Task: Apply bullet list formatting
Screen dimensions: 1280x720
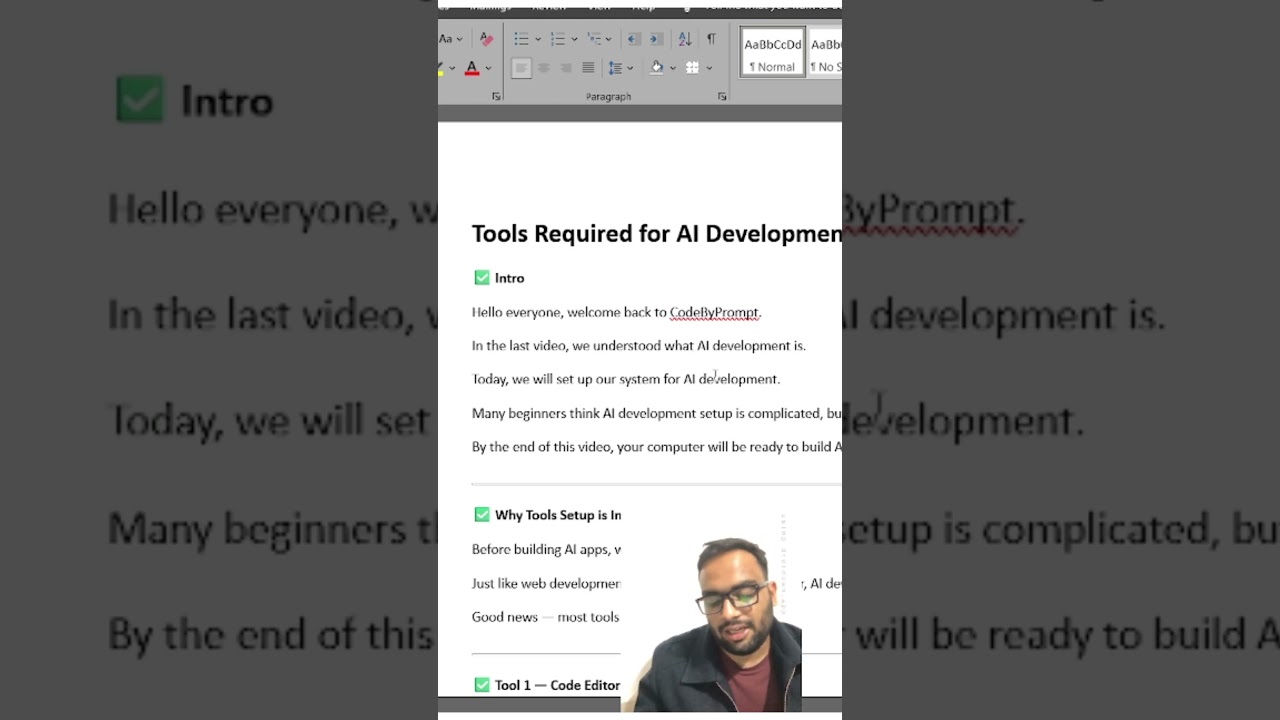Action: pyautogui.click(x=521, y=39)
